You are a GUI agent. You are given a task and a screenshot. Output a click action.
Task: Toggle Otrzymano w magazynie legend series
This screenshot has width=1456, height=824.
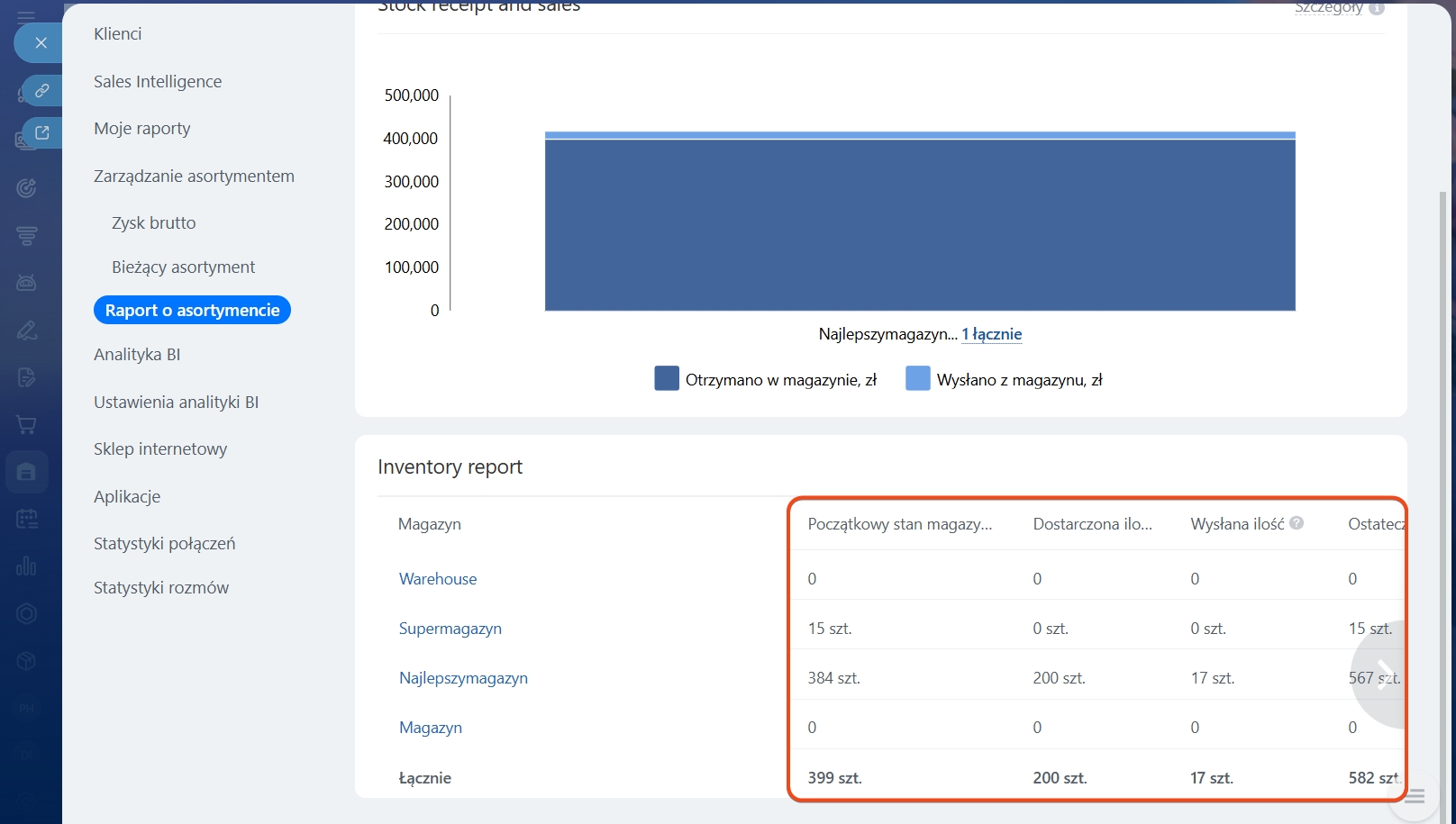pos(667,379)
